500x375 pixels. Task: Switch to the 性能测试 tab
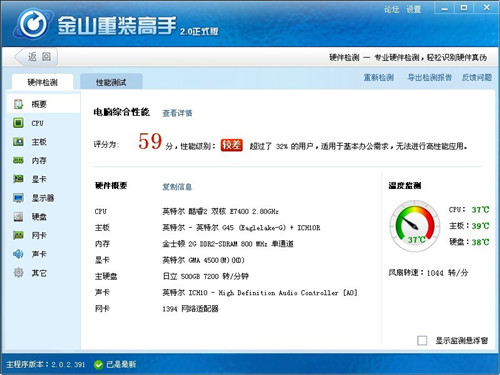(111, 82)
